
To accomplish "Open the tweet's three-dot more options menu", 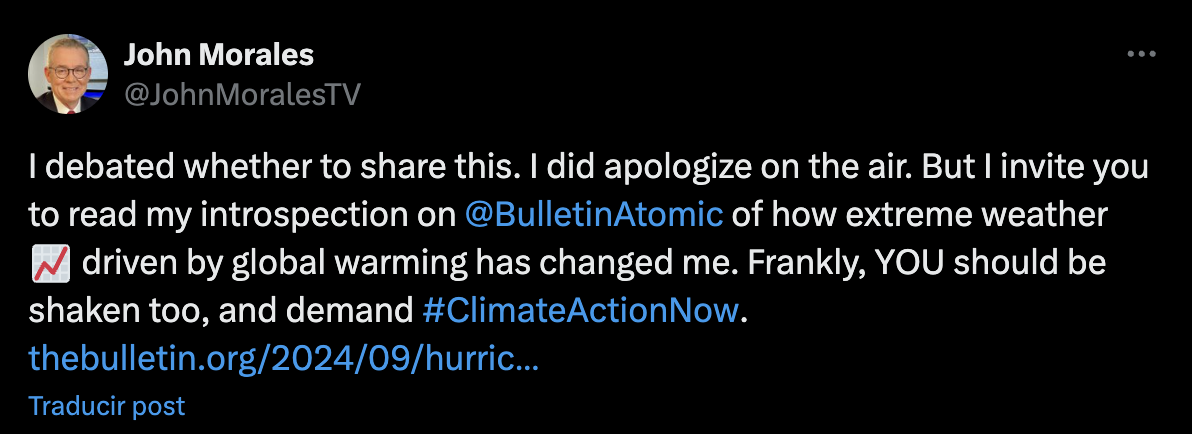I will [x=1141, y=54].
